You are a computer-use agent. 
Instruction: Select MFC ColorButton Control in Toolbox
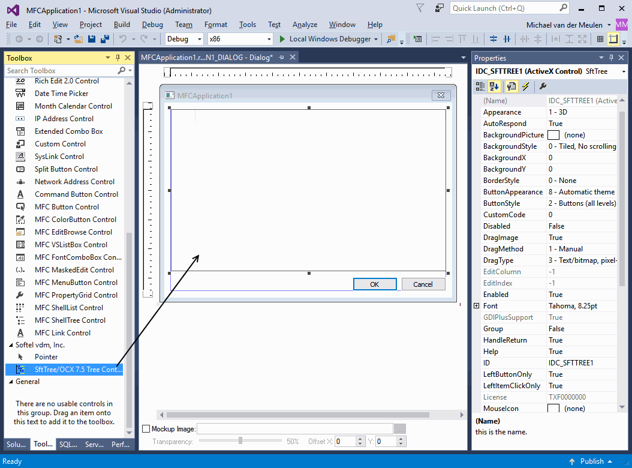pyautogui.click(x=75, y=219)
